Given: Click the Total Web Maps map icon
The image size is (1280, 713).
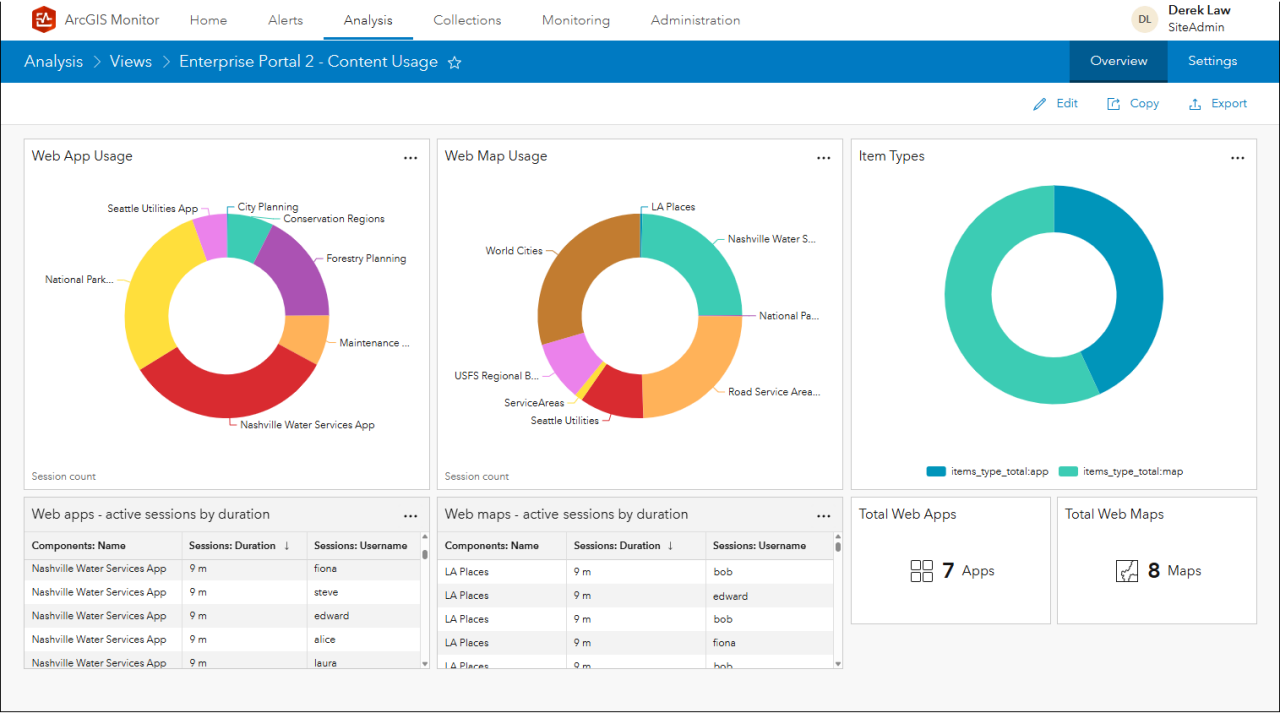Looking at the screenshot, I should point(1127,571).
